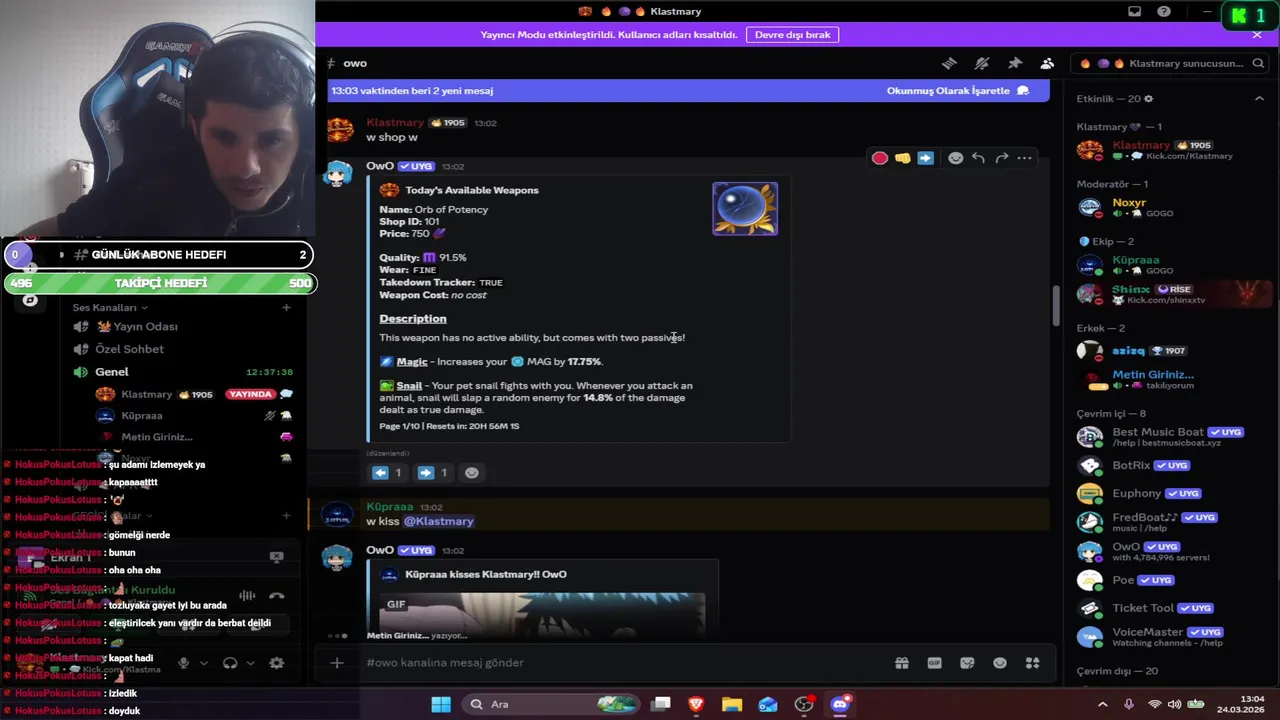React with the yellow fist quick reaction

(903, 158)
